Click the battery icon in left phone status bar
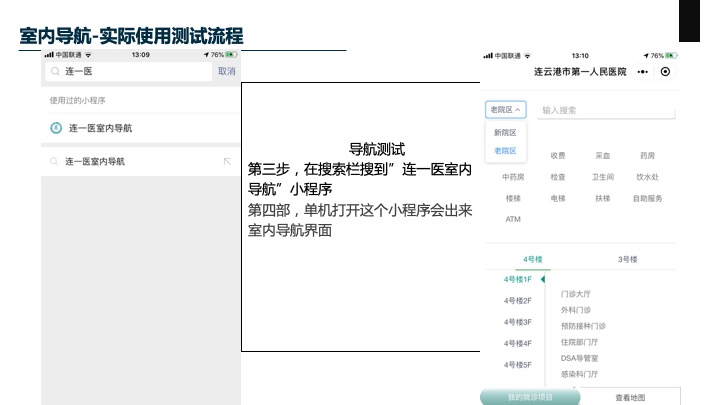The image size is (720, 405). pyautogui.click(x=231, y=55)
